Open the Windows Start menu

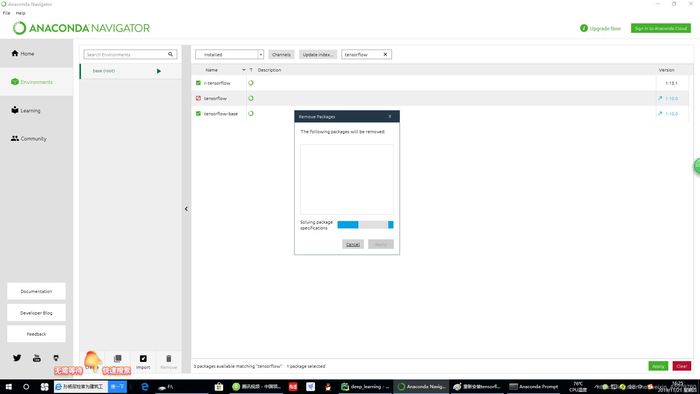(x=8, y=387)
